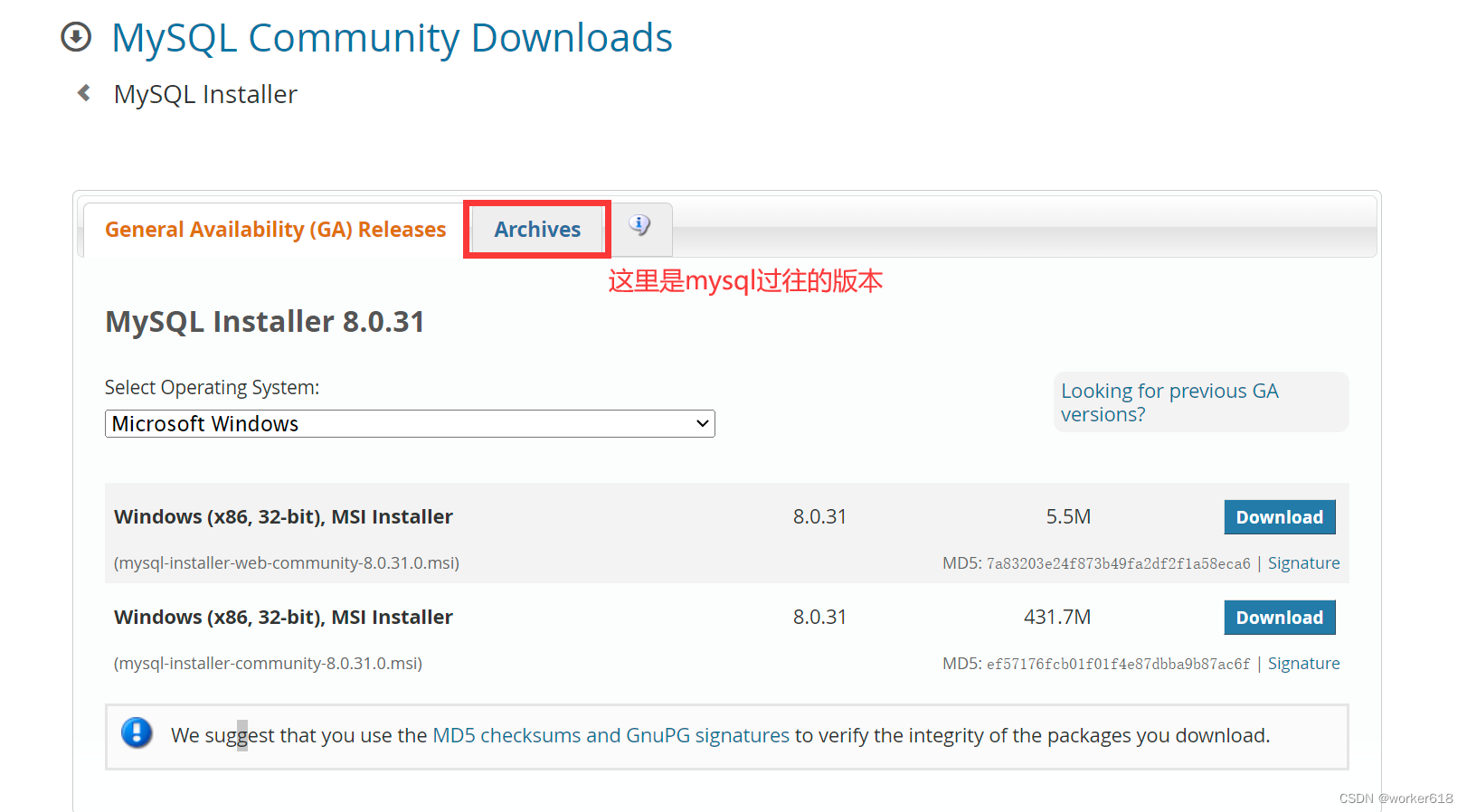Select the General Availability (GA) Releases tab
The image size is (1467, 812).
pyautogui.click(x=275, y=230)
